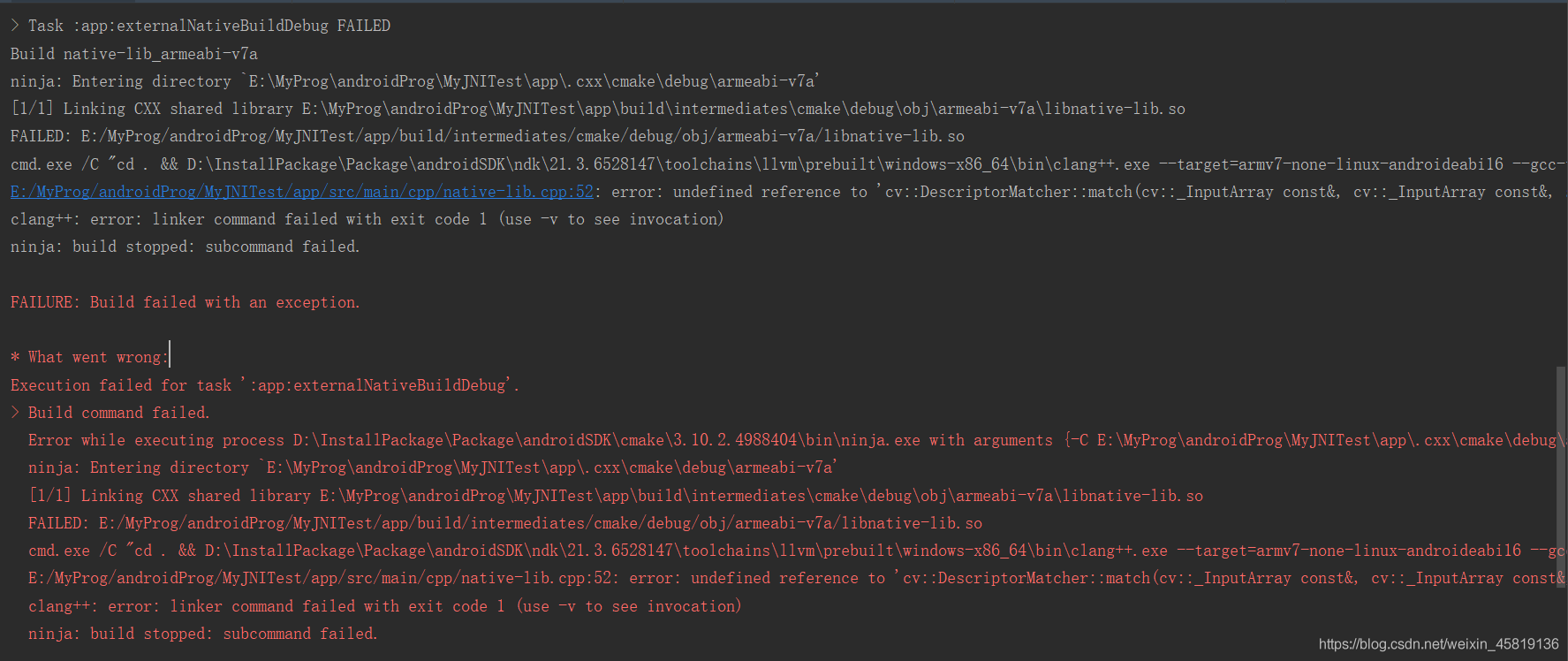
Task: Click the first 'ninja: build stopped' line
Action: pos(186,247)
